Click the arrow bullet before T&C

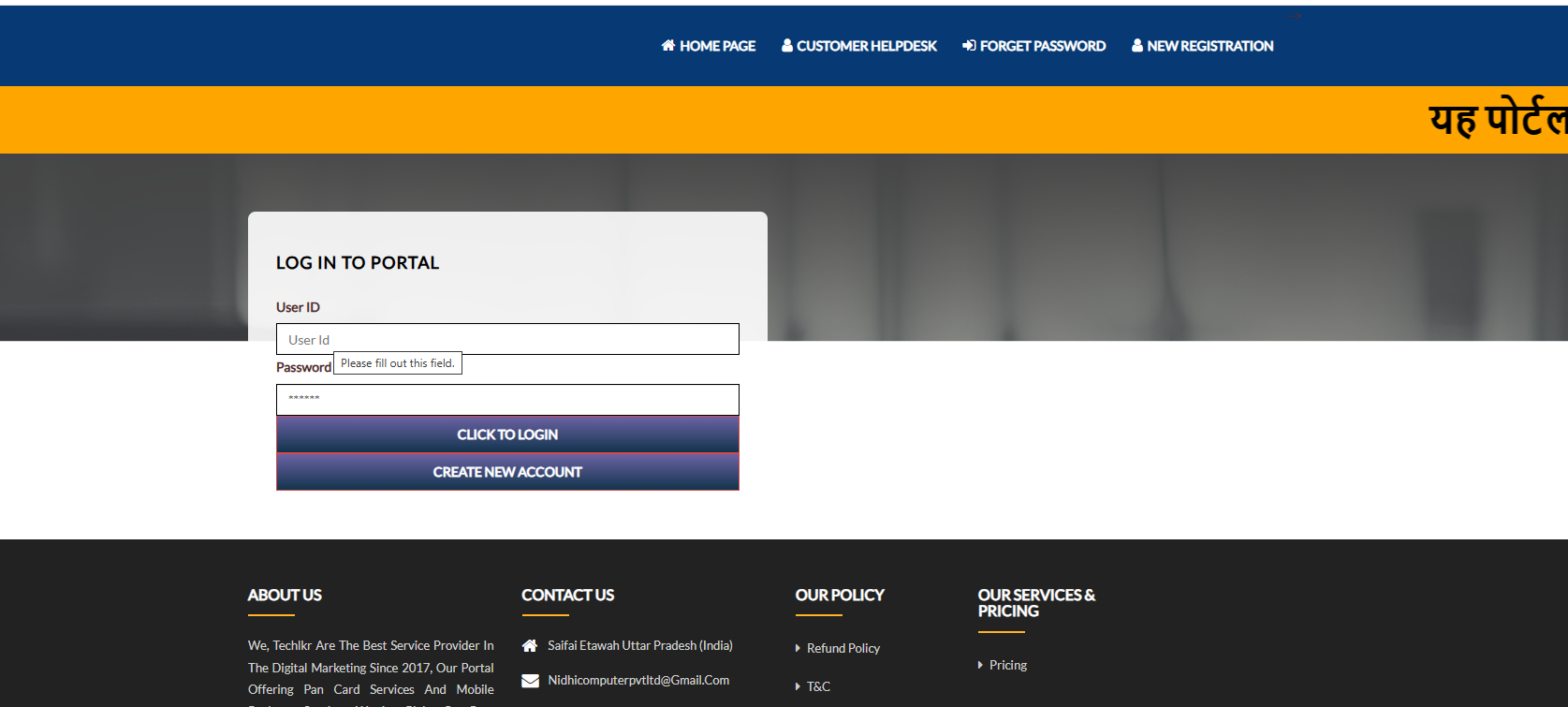tap(798, 686)
